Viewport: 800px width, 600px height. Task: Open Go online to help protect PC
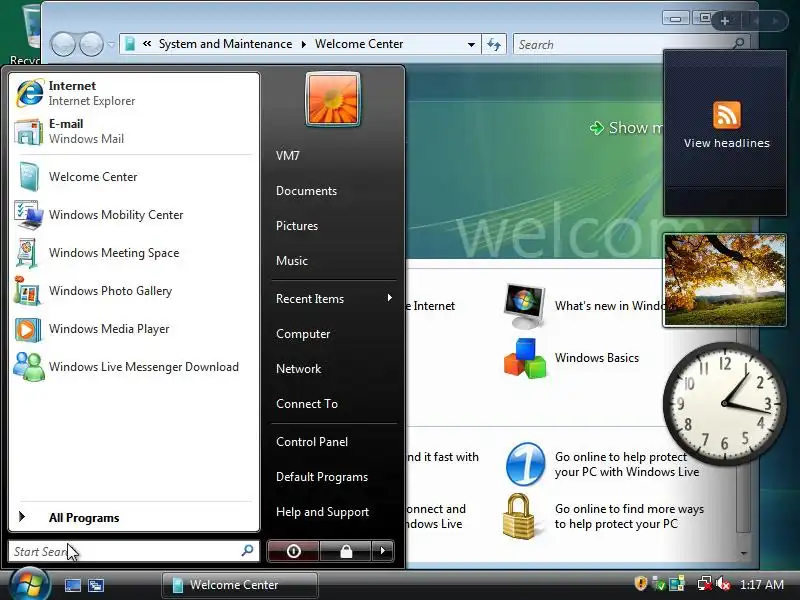point(602,464)
